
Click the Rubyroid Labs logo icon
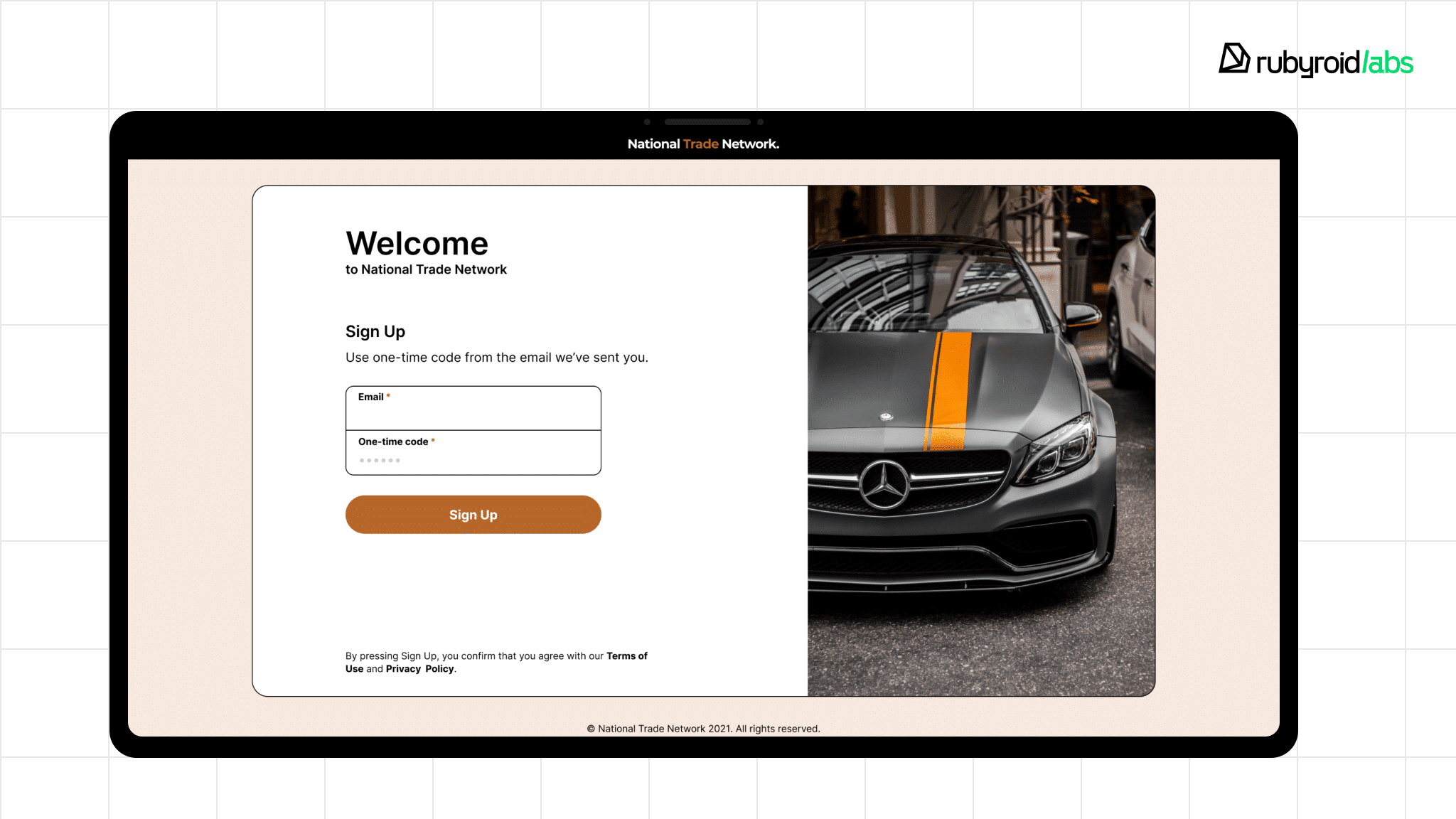(x=1234, y=59)
